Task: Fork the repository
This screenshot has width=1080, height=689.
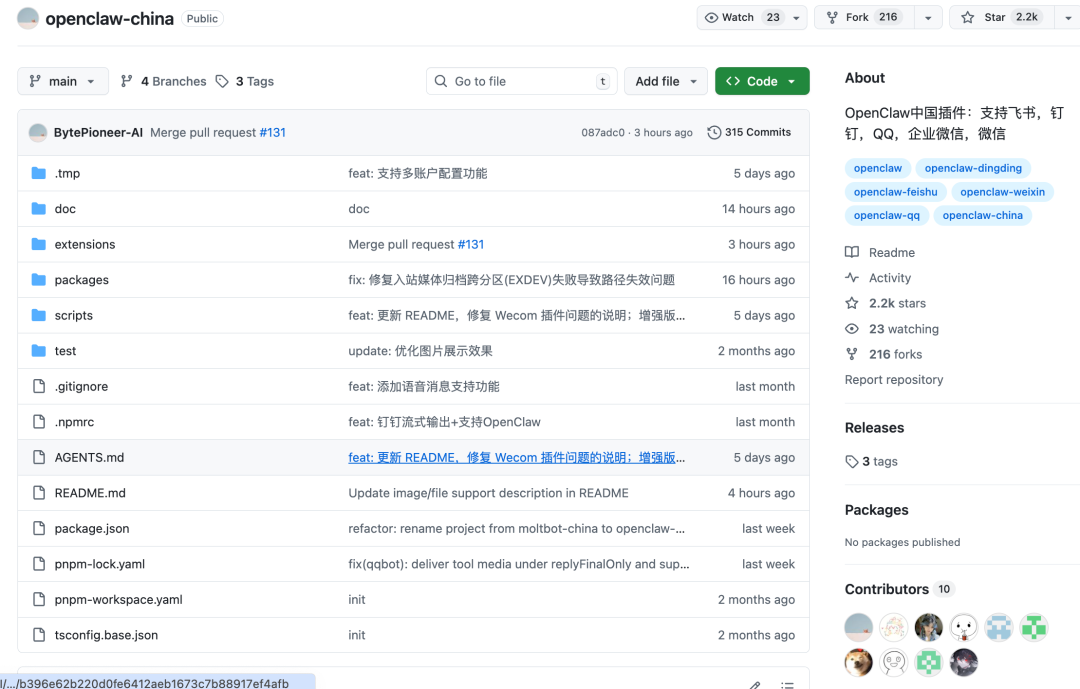Action: 864,18
